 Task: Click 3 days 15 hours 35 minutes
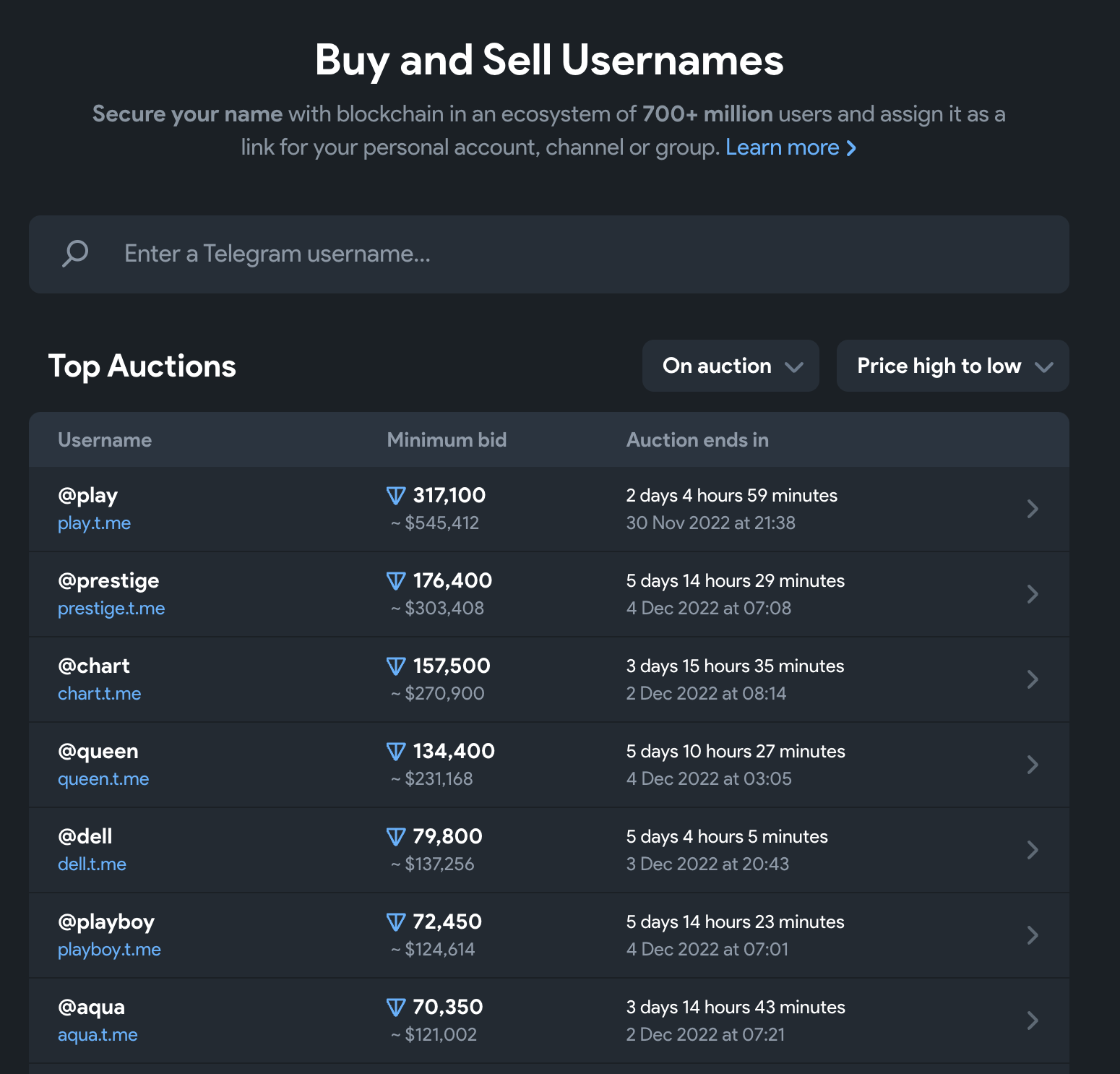[735, 666]
